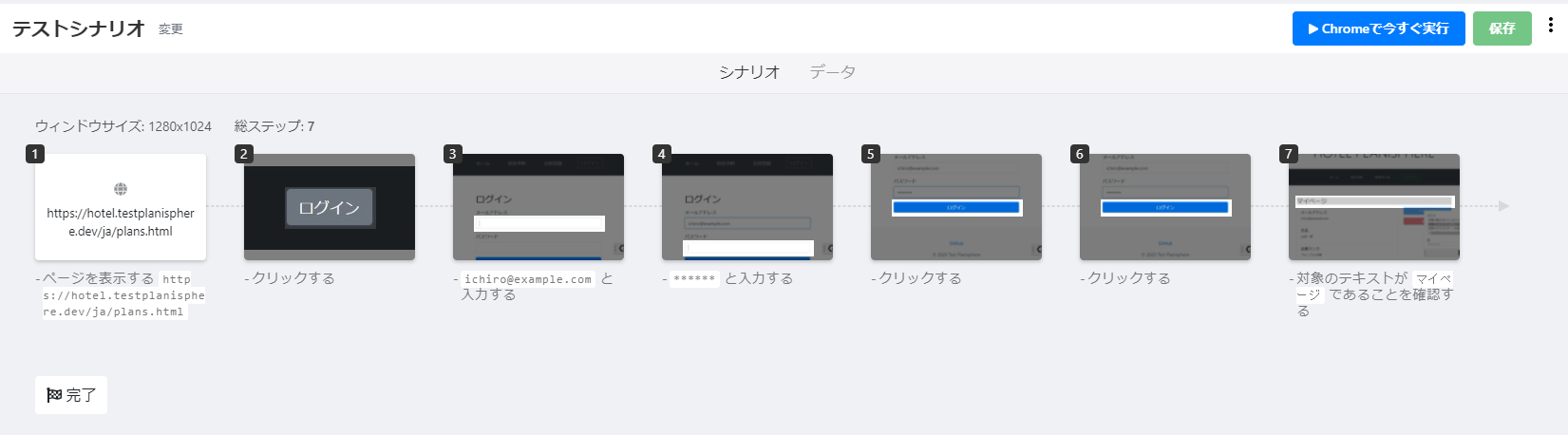
Task: Click the ウィンドウサイズ: 1280x1024 label
Action: pyautogui.click(x=123, y=126)
